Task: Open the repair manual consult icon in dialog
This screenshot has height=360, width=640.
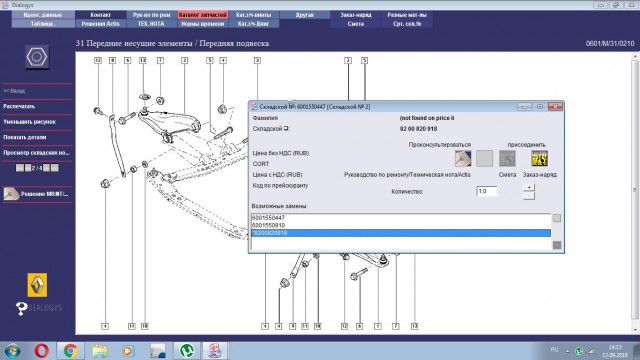Action: 463,158
